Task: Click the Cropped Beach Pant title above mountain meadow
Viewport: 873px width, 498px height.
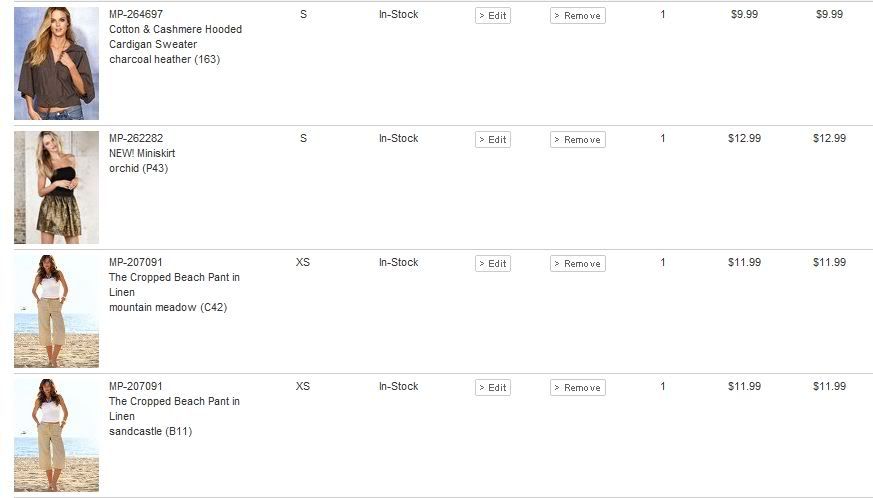Action: click(x=174, y=285)
